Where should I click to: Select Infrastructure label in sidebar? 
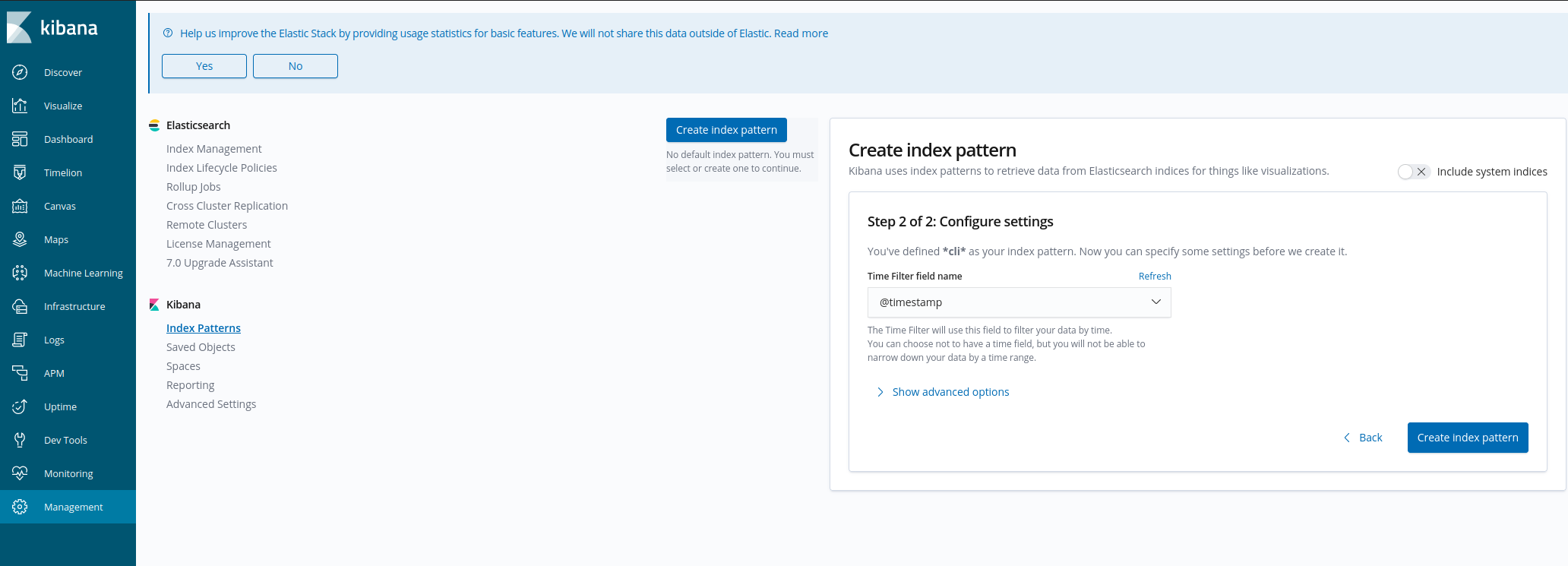[x=74, y=306]
